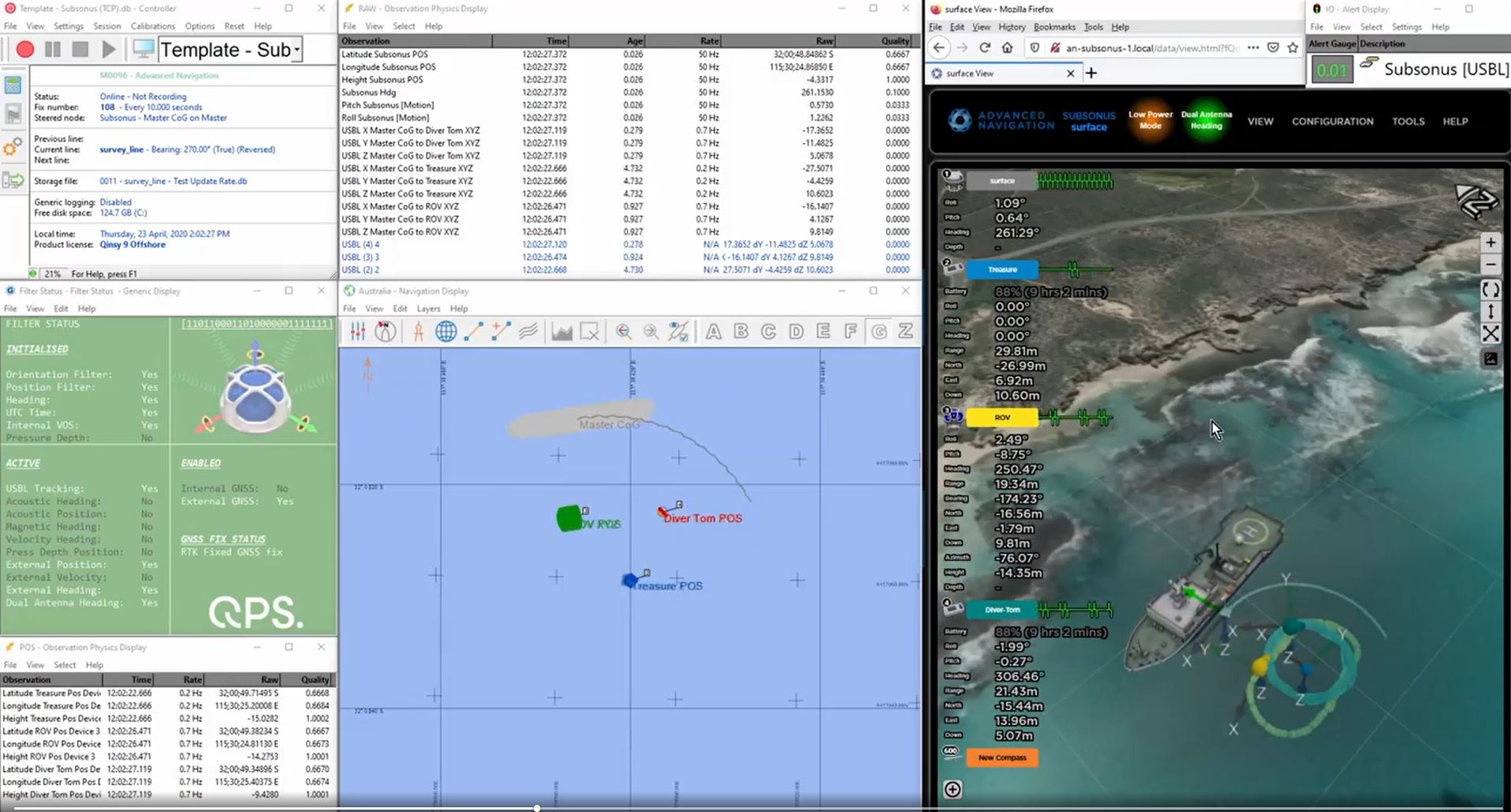Click the wavy contour lines icon

(x=528, y=332)
